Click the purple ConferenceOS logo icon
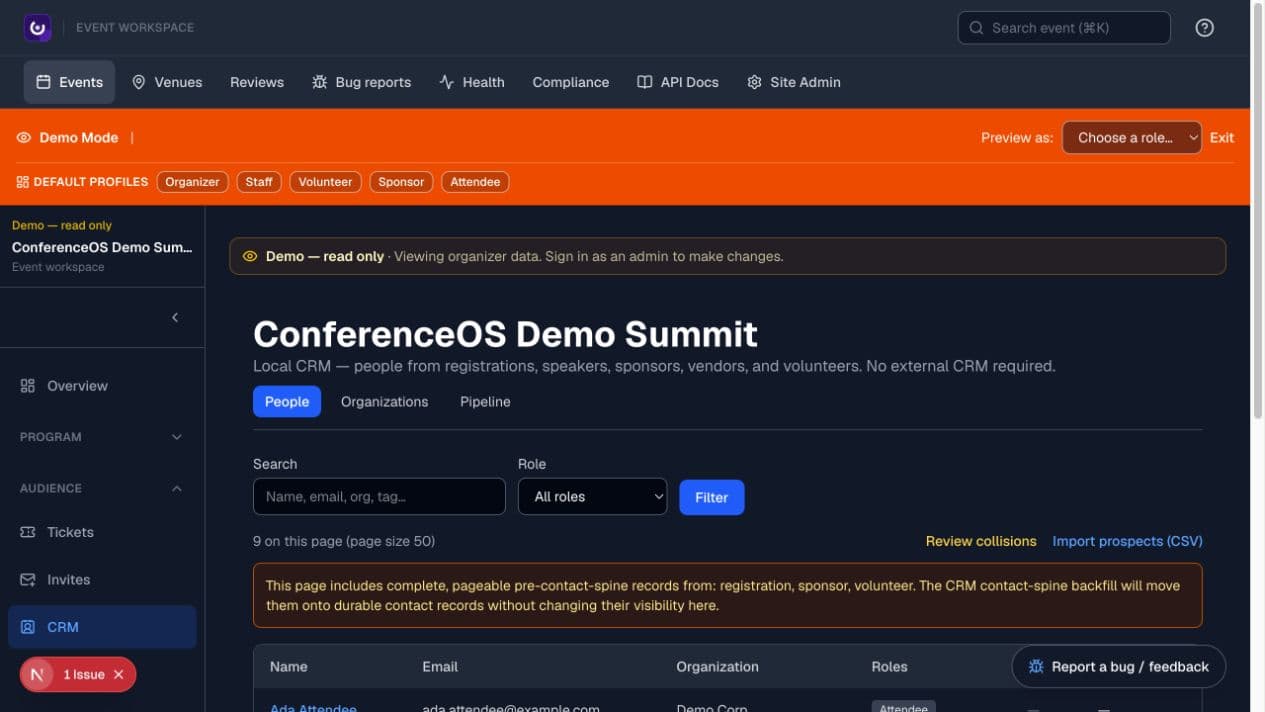The image size is (1265, 712). point(37,28)
